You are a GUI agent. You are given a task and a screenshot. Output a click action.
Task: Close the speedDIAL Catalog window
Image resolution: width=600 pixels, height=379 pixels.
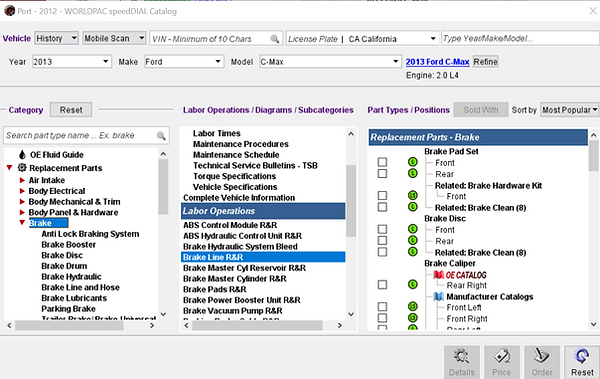592,11
